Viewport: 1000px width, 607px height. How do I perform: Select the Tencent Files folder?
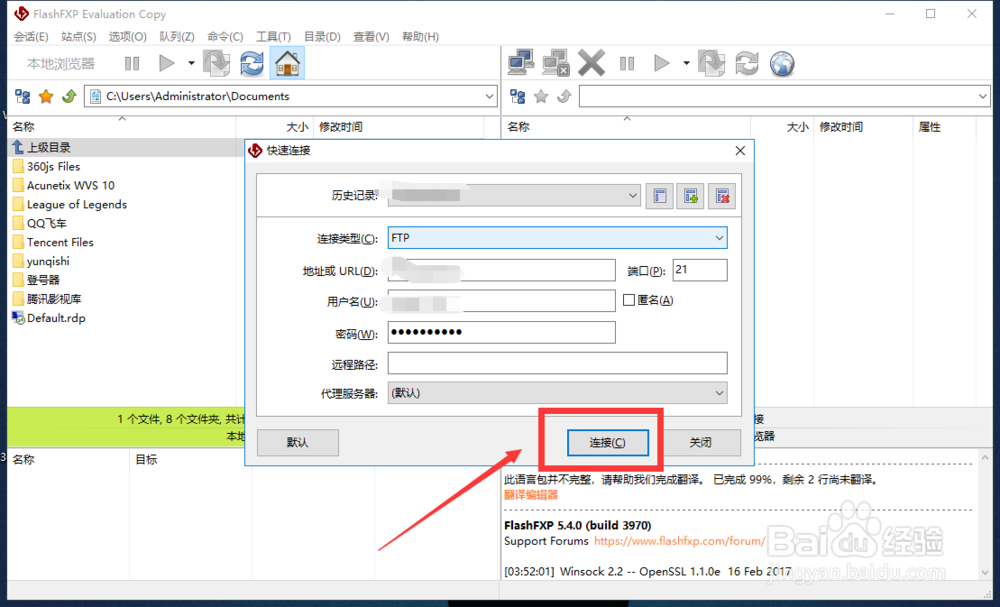coord(60,242)
